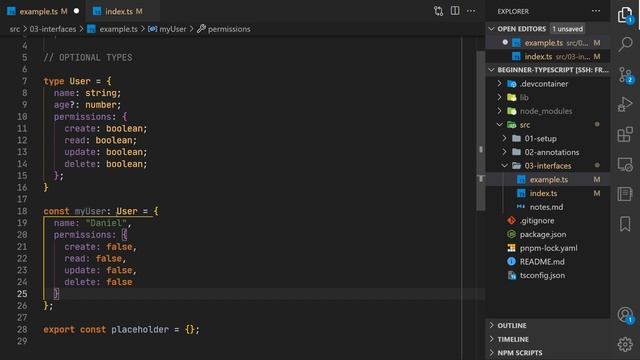The image size is (640, 360).
Task: Click the .gitignore file icon
Action: 511,220
